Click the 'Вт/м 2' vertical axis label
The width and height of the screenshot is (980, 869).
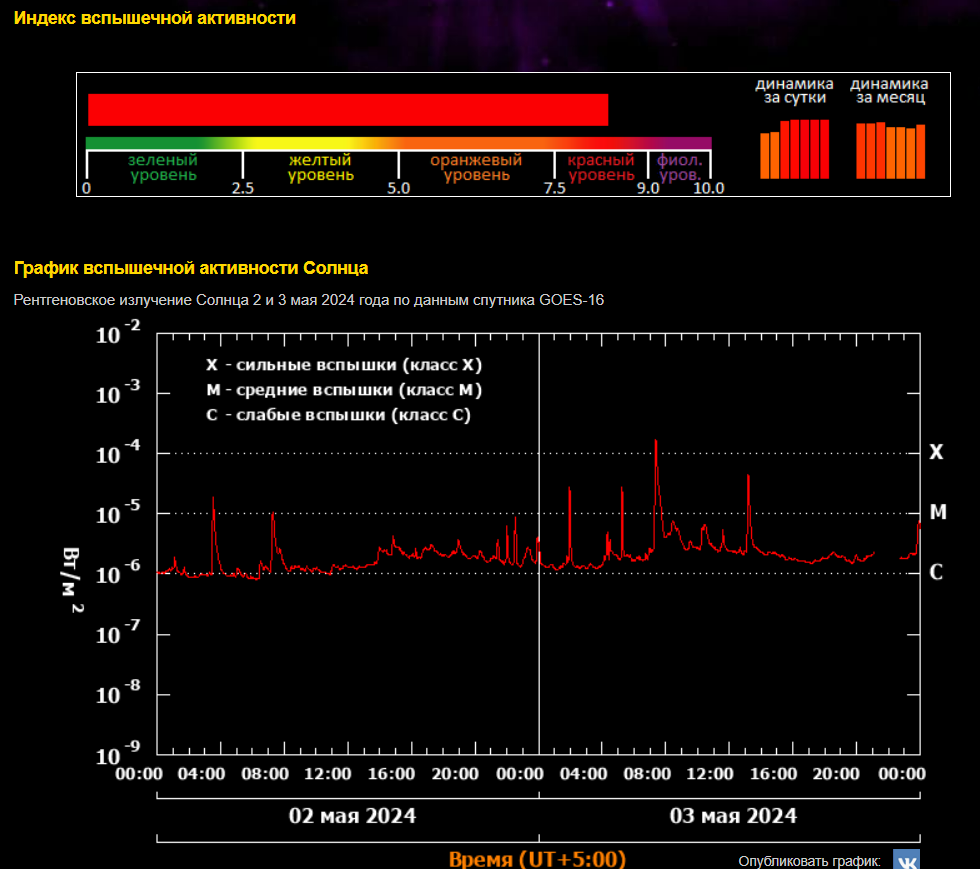(x=72, y=580)
